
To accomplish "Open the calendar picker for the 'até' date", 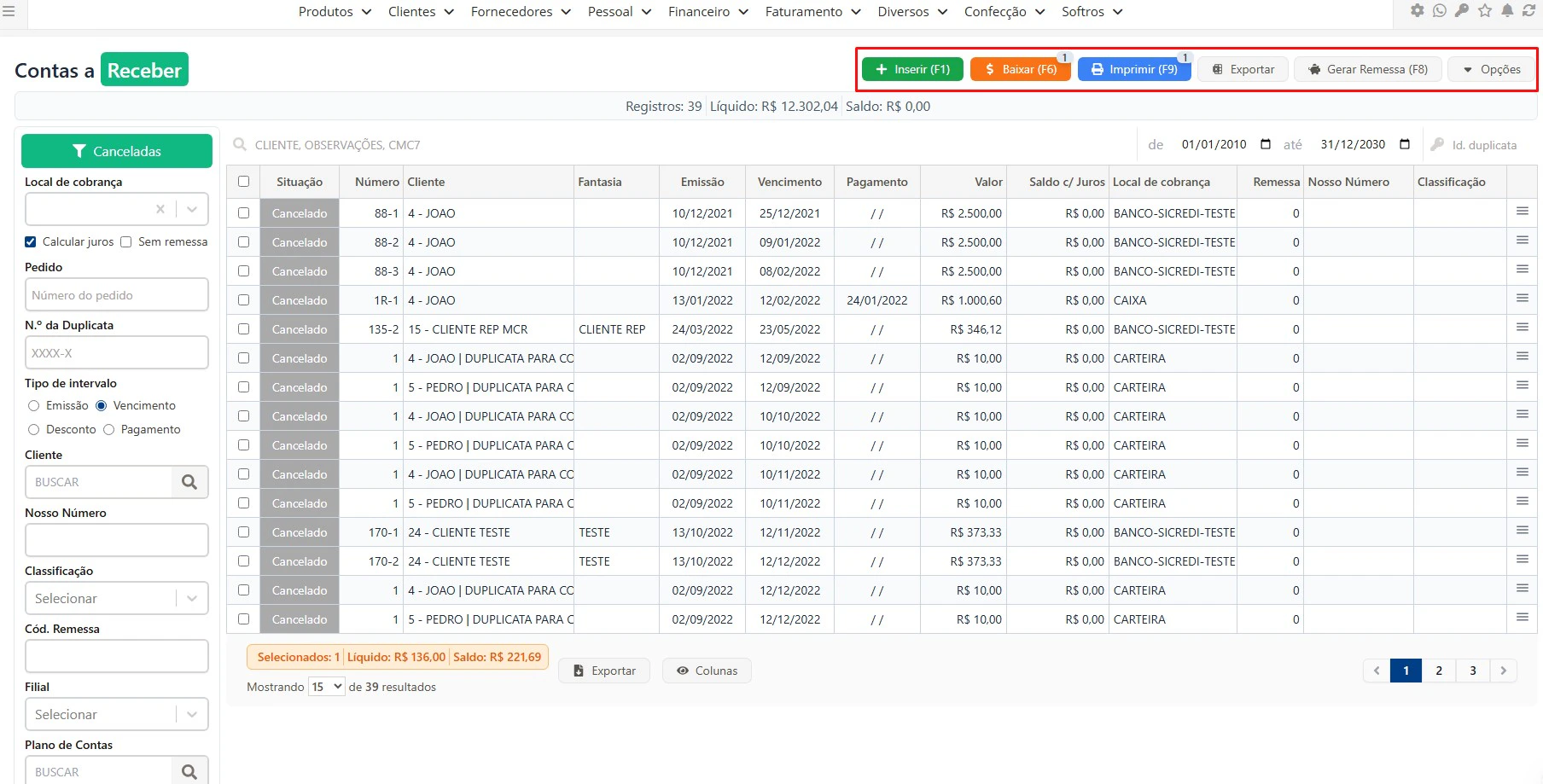I will [x=1405, y=144].
